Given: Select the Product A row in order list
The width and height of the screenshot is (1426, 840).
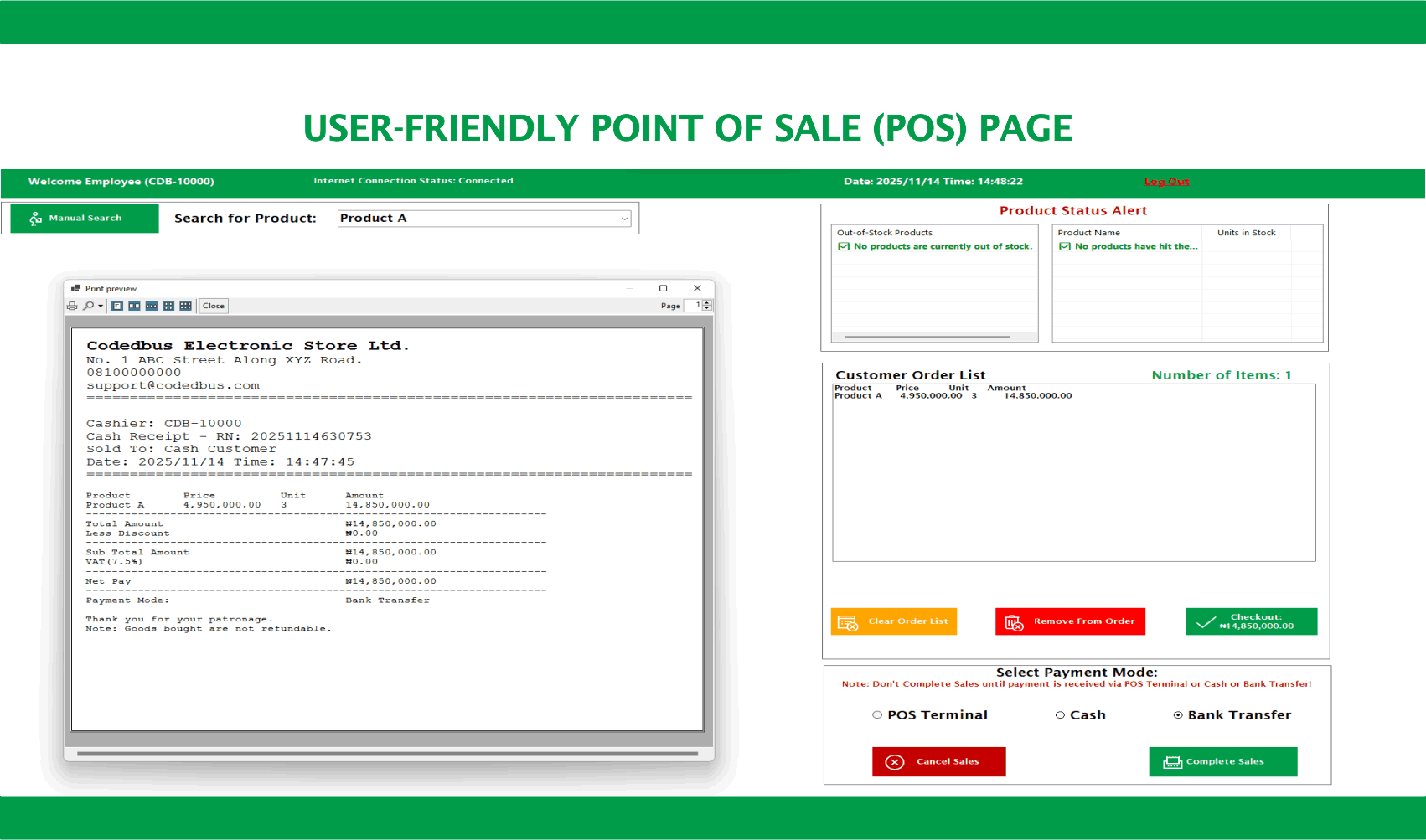Looking at the screenshot, I should pos(953,396).
